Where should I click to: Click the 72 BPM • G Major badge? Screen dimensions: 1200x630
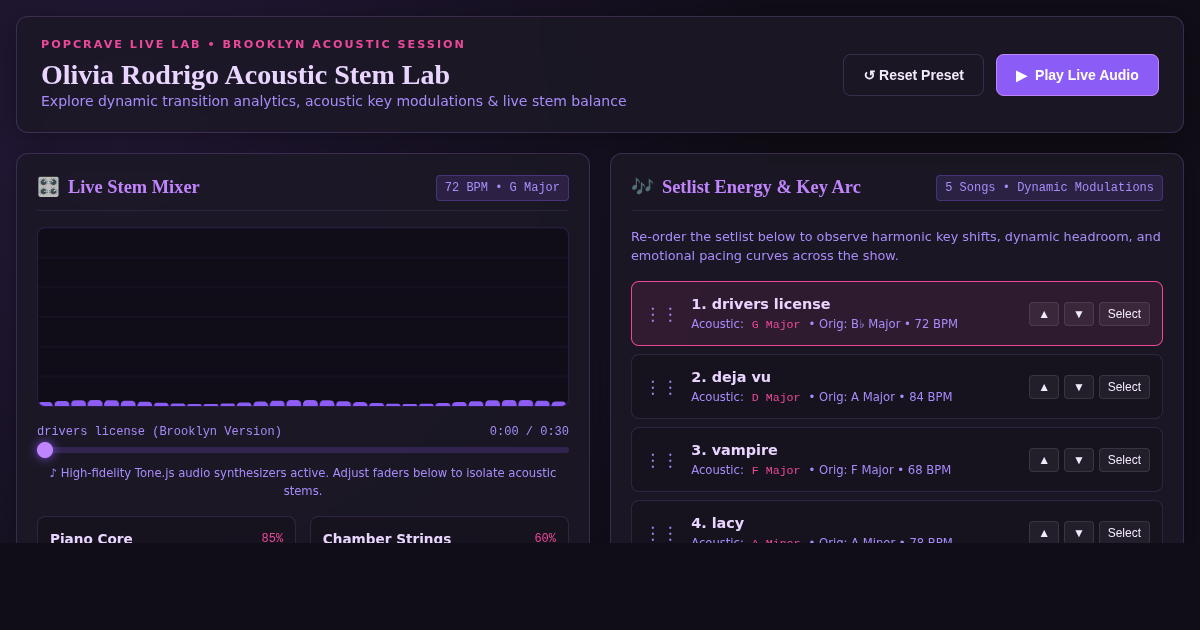click(502, 188)
